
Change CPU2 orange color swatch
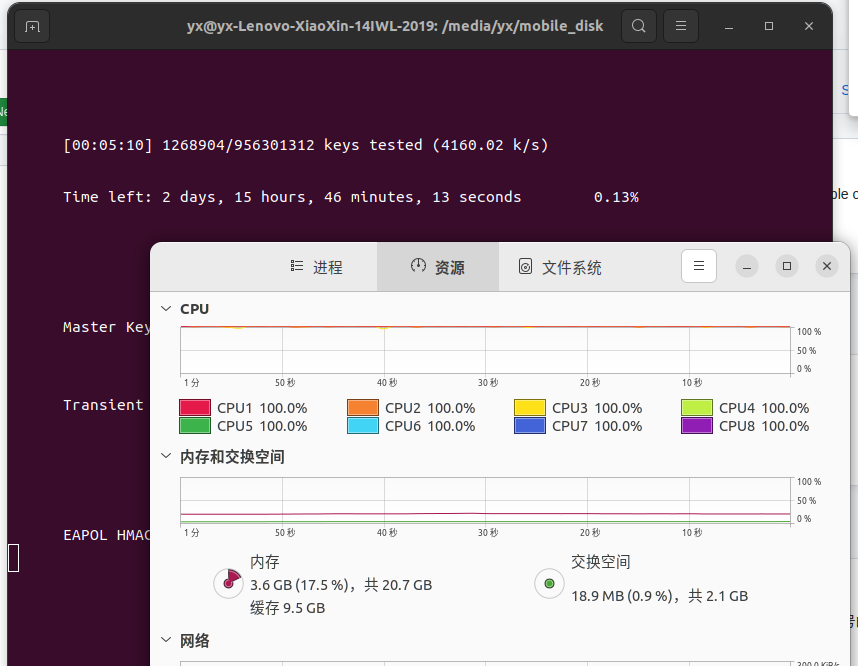click(363, 408)
